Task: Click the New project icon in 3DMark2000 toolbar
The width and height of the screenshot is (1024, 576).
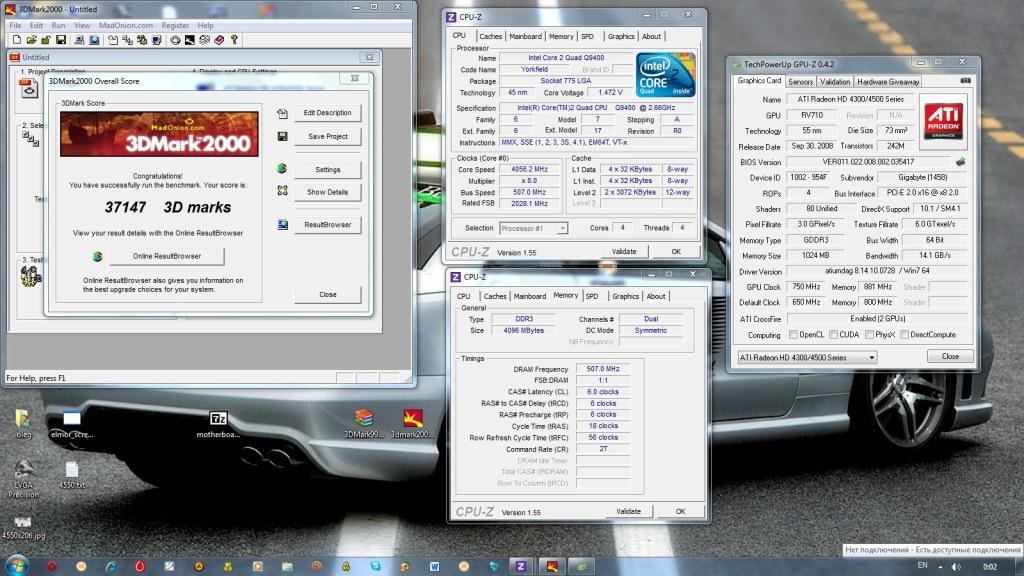Action: (x=16, y=40)
